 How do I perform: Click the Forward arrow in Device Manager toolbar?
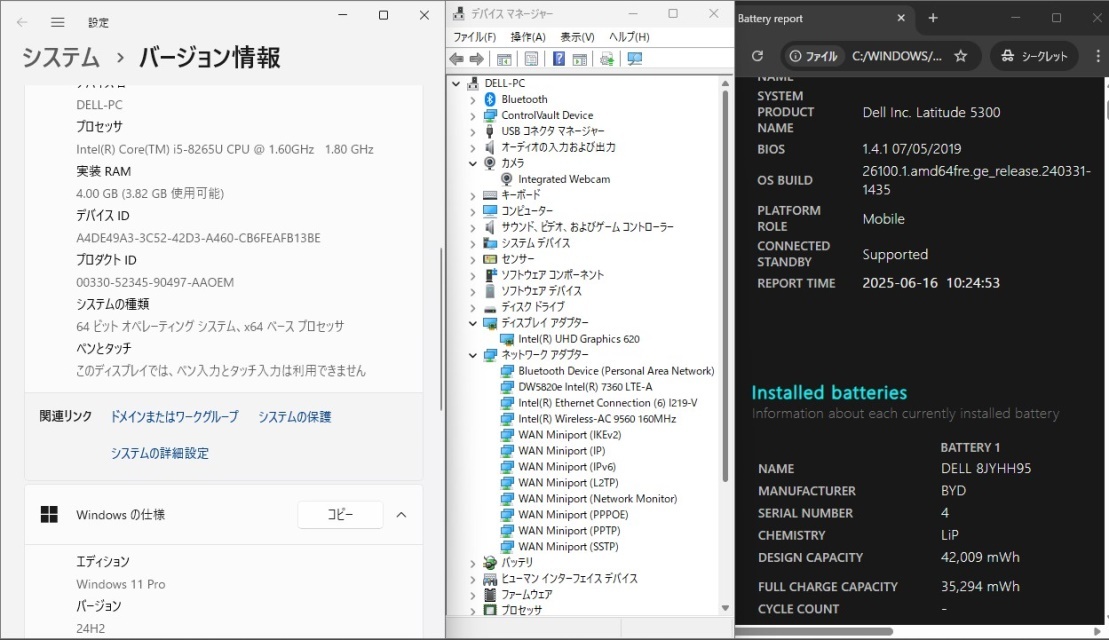(477, 59)
